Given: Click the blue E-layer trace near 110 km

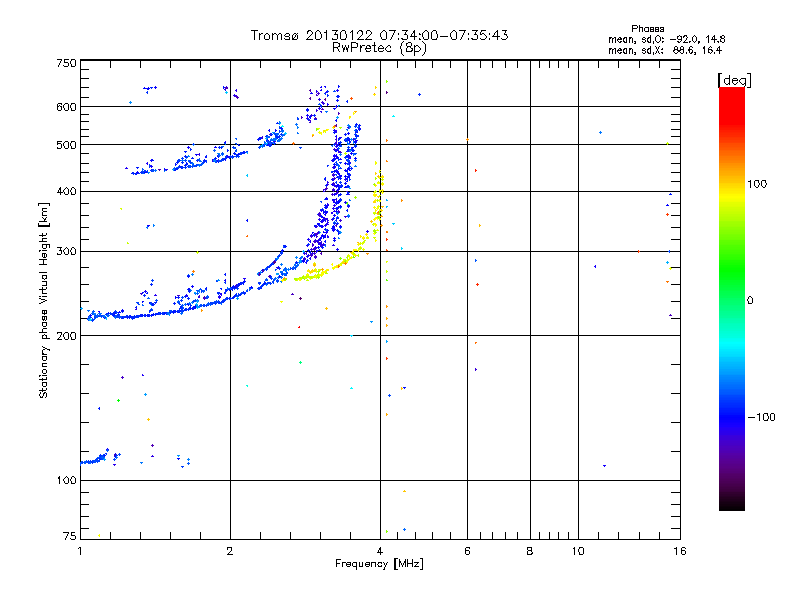Looking at the screenshot, I should click(x=94, y=460).
